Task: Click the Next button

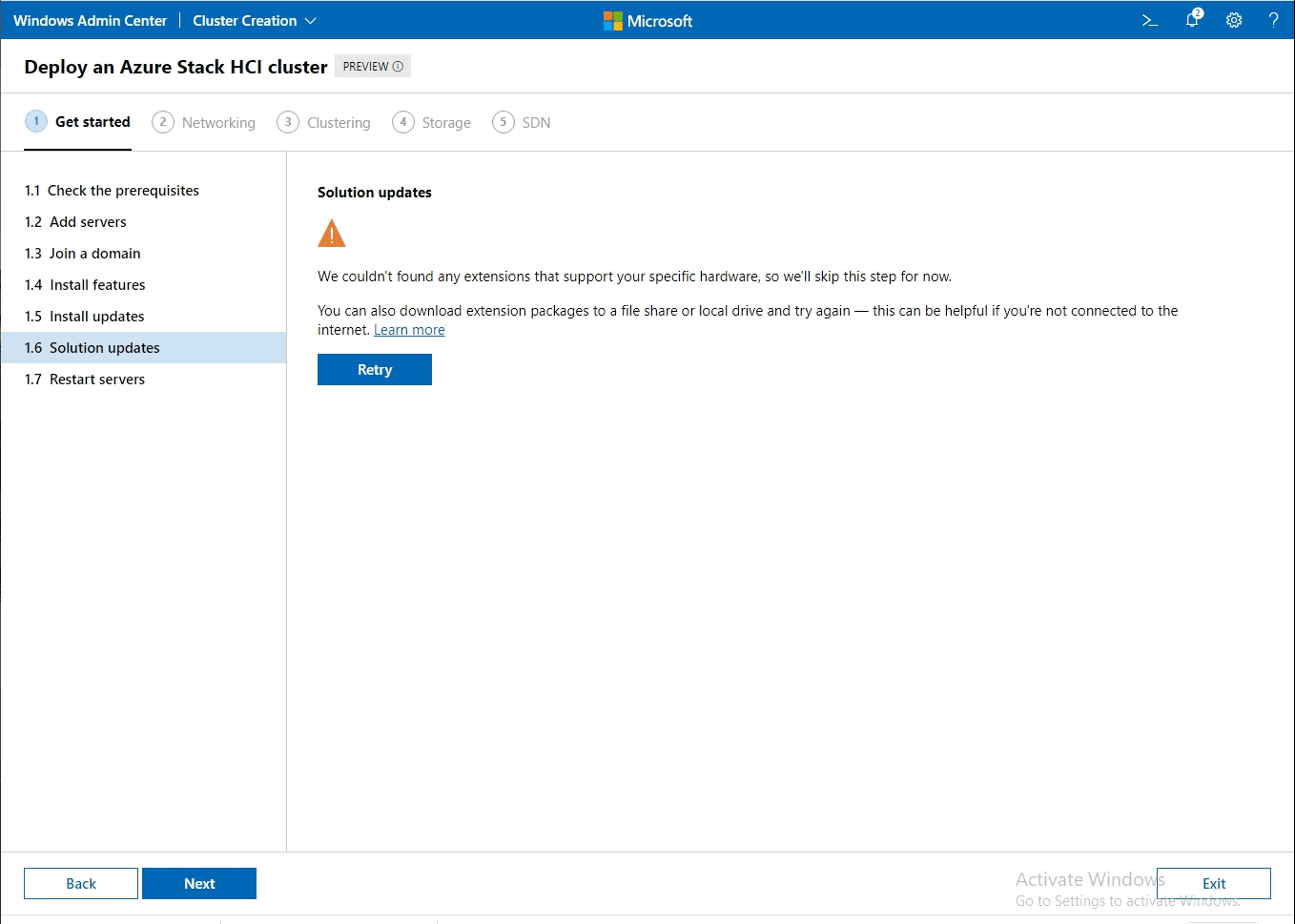Action: 199,884
